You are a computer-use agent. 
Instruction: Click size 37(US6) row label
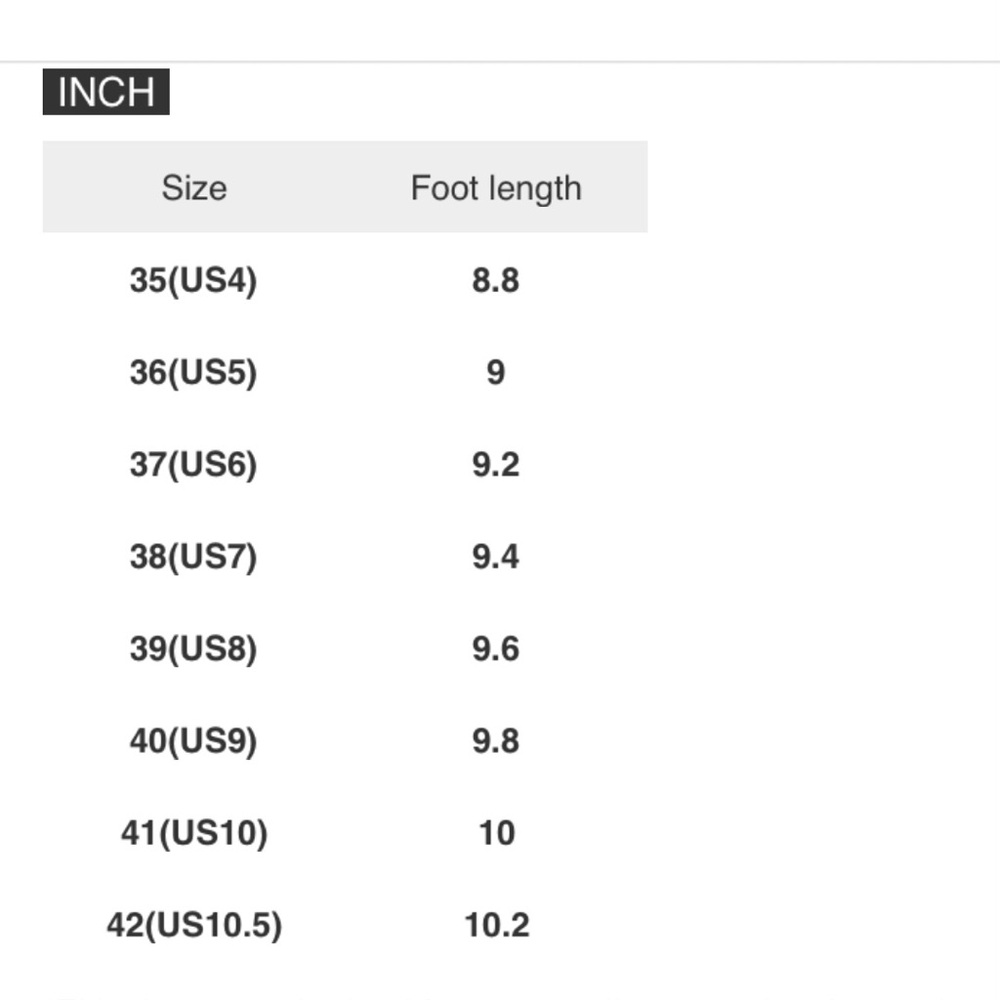(x=193, y=464)
